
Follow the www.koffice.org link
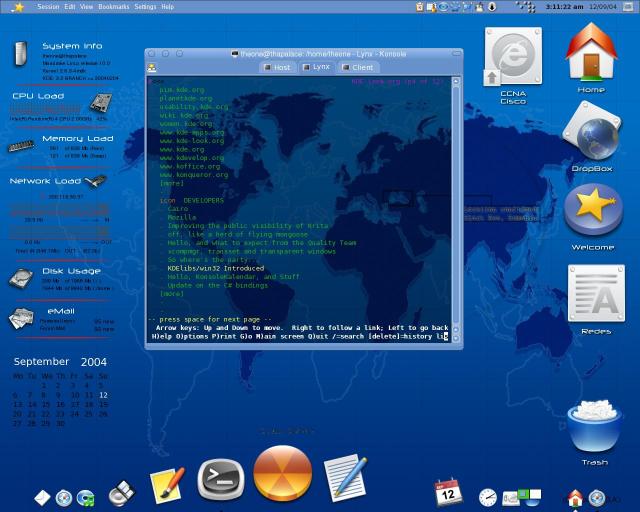tap(190, 166)
